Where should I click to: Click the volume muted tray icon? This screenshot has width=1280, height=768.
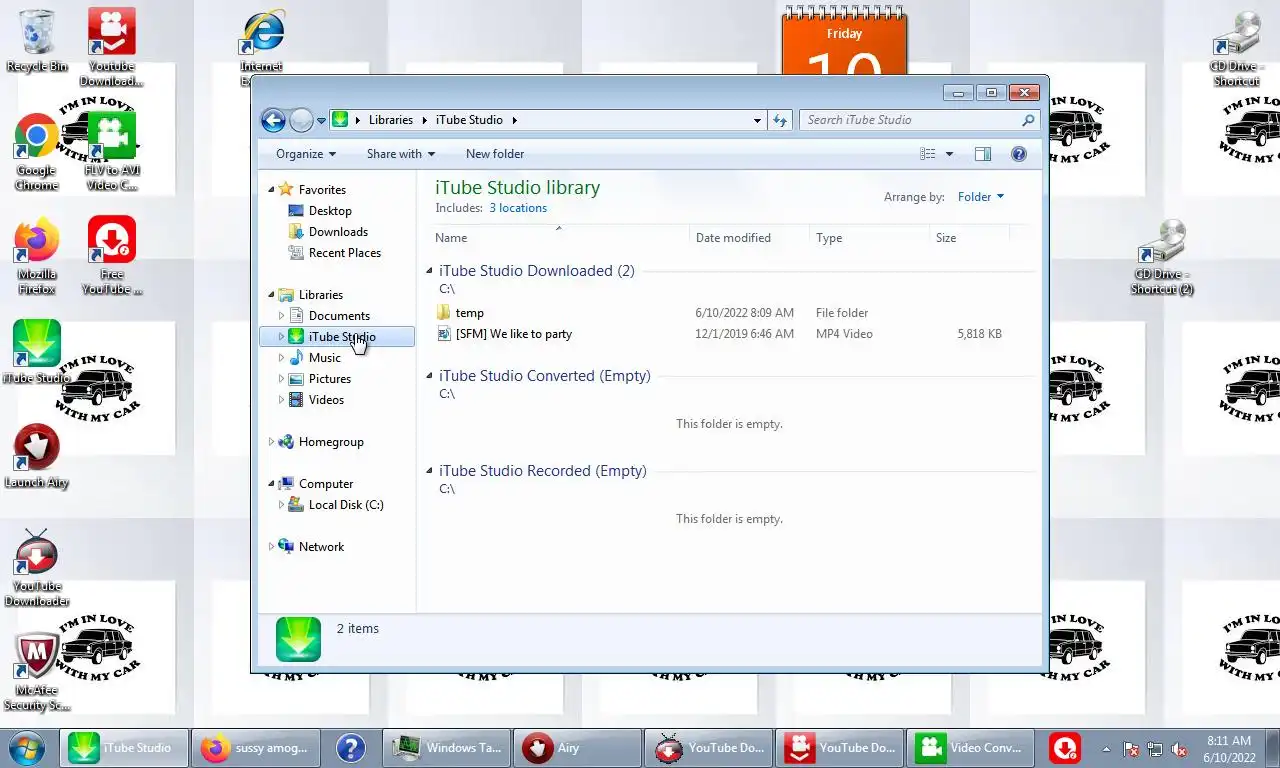(x=1179, y=749)
